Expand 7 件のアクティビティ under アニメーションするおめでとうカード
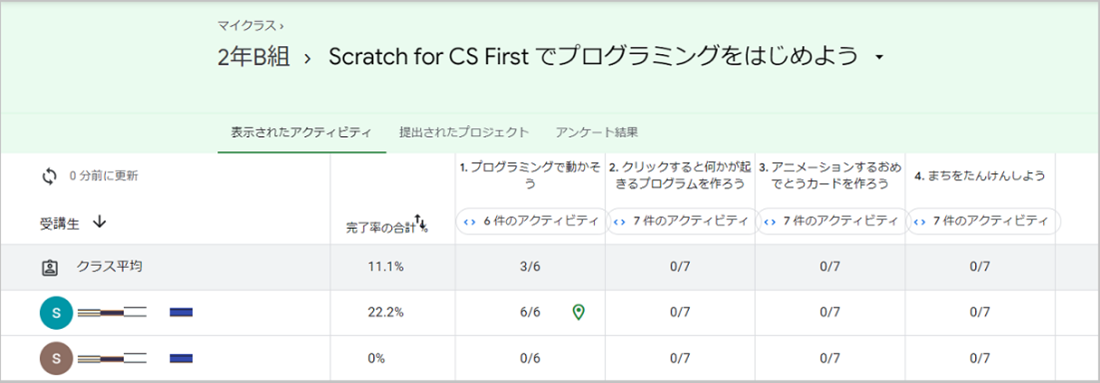 click(831, 222)
